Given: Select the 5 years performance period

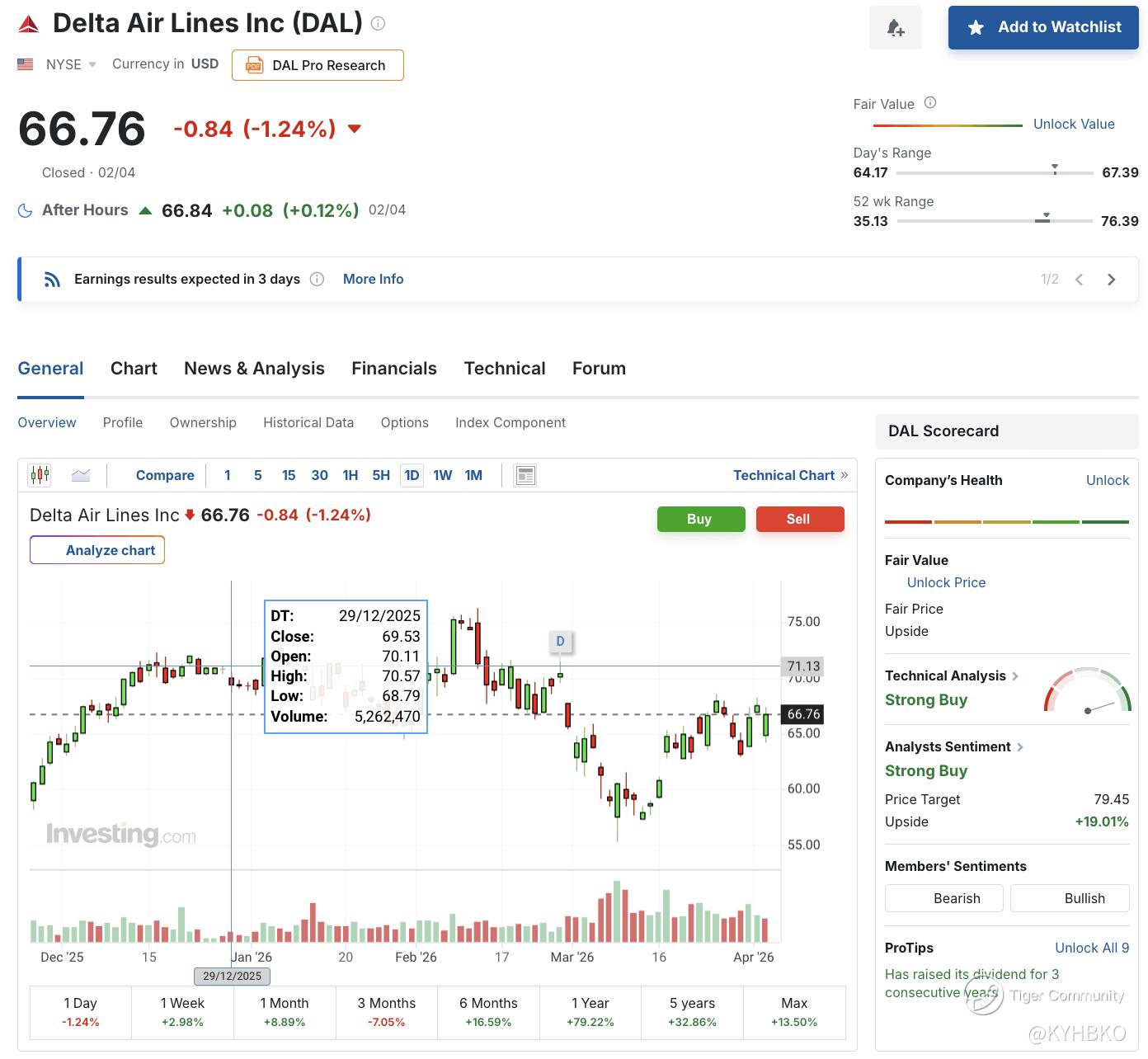Looking at the screenshot, I should pyautogui.click(x=693, y=1012).
